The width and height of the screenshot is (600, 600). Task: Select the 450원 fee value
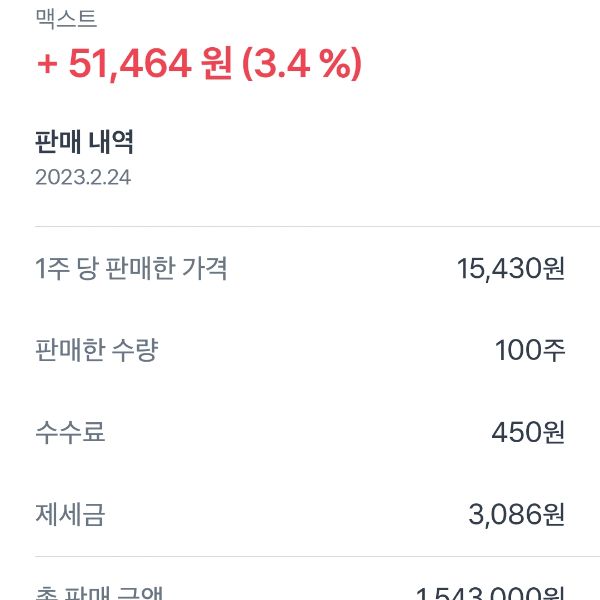528,432
